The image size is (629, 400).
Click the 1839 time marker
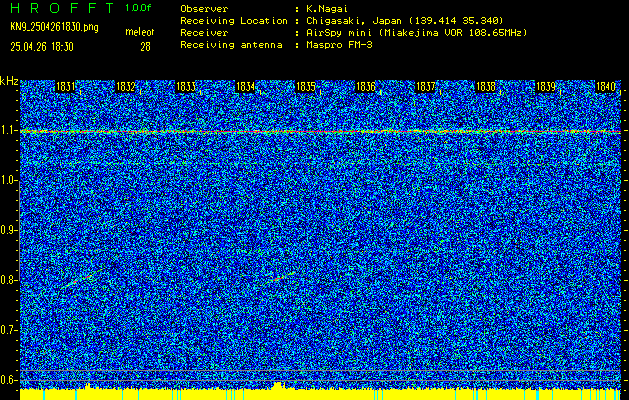pyautogui.click(x=546, y=87)
